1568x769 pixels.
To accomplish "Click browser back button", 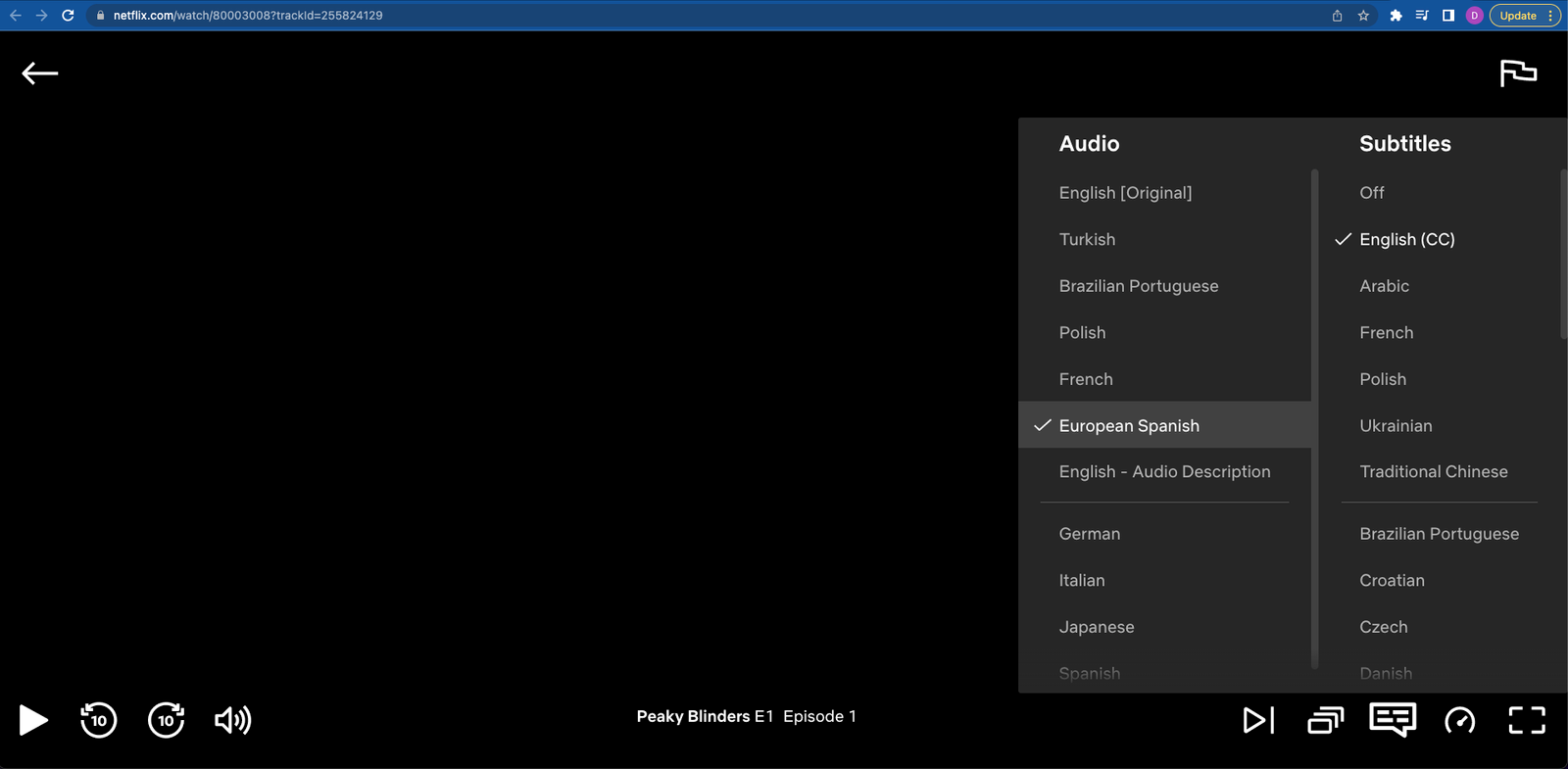I will click(x=16, y=16).
